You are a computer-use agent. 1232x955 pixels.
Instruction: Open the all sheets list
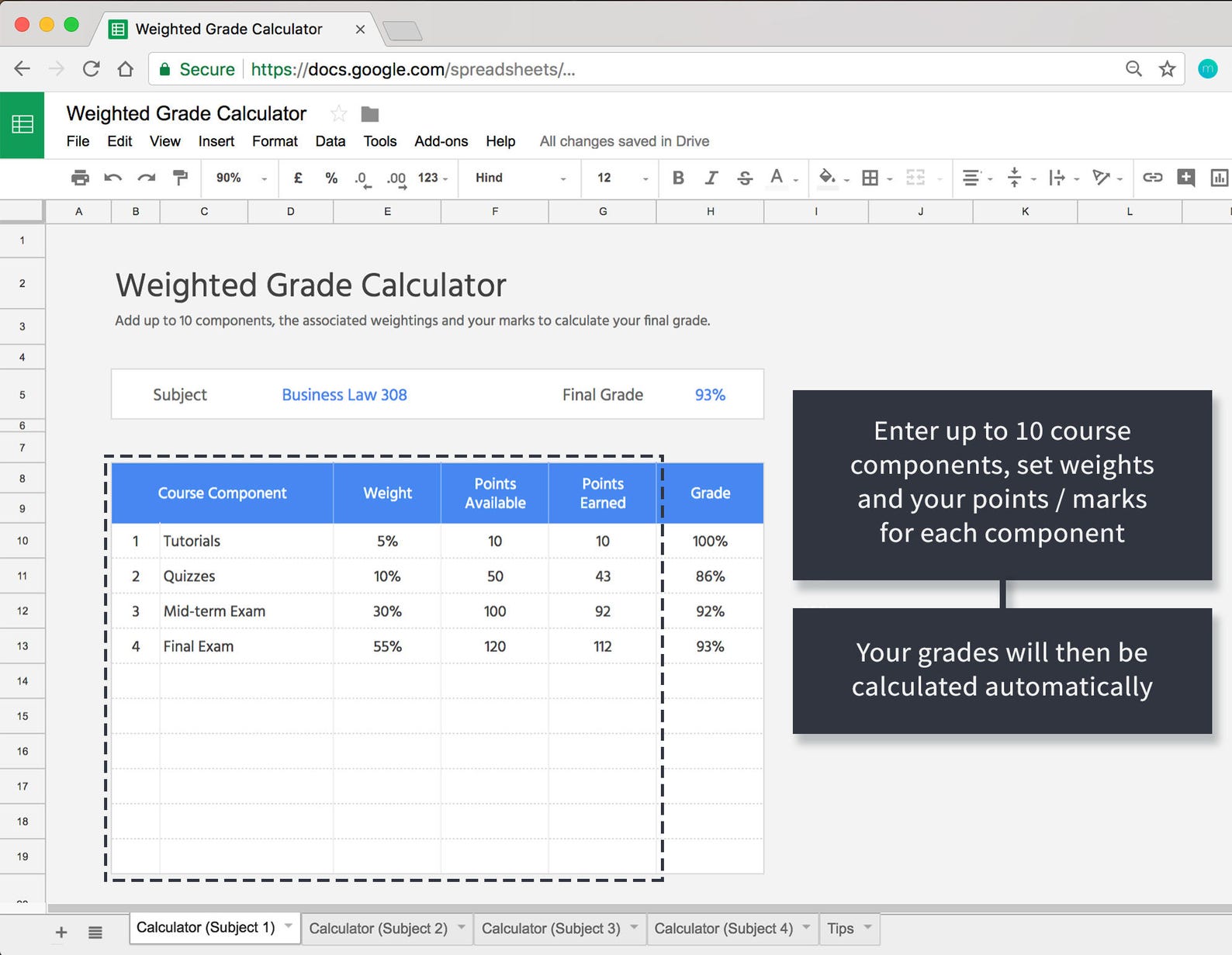coord(95,933)
